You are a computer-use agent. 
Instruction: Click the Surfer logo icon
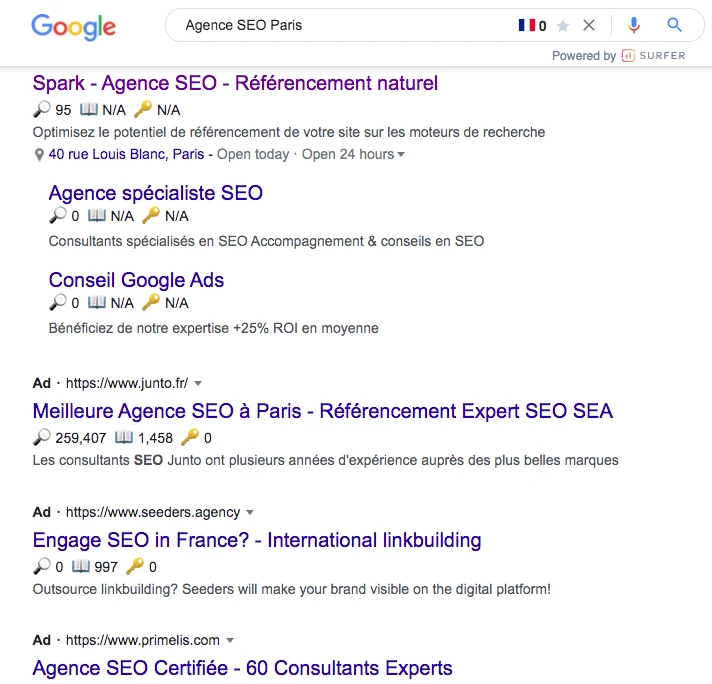[628, 55]
